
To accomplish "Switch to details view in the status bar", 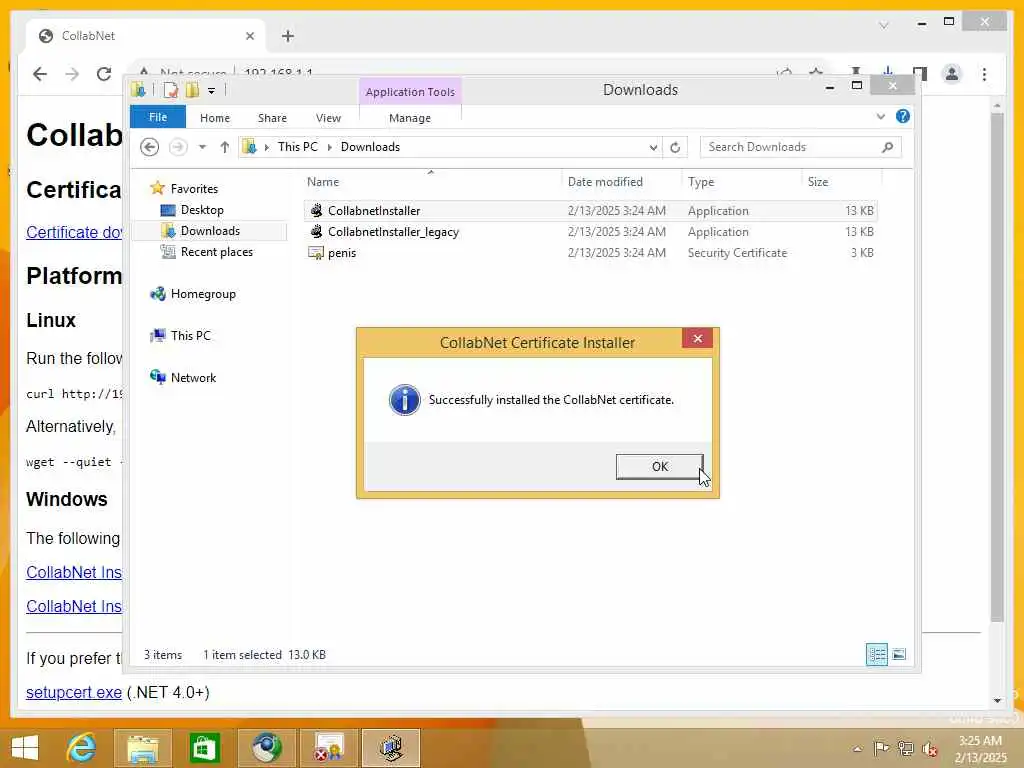I will point(876,654).
